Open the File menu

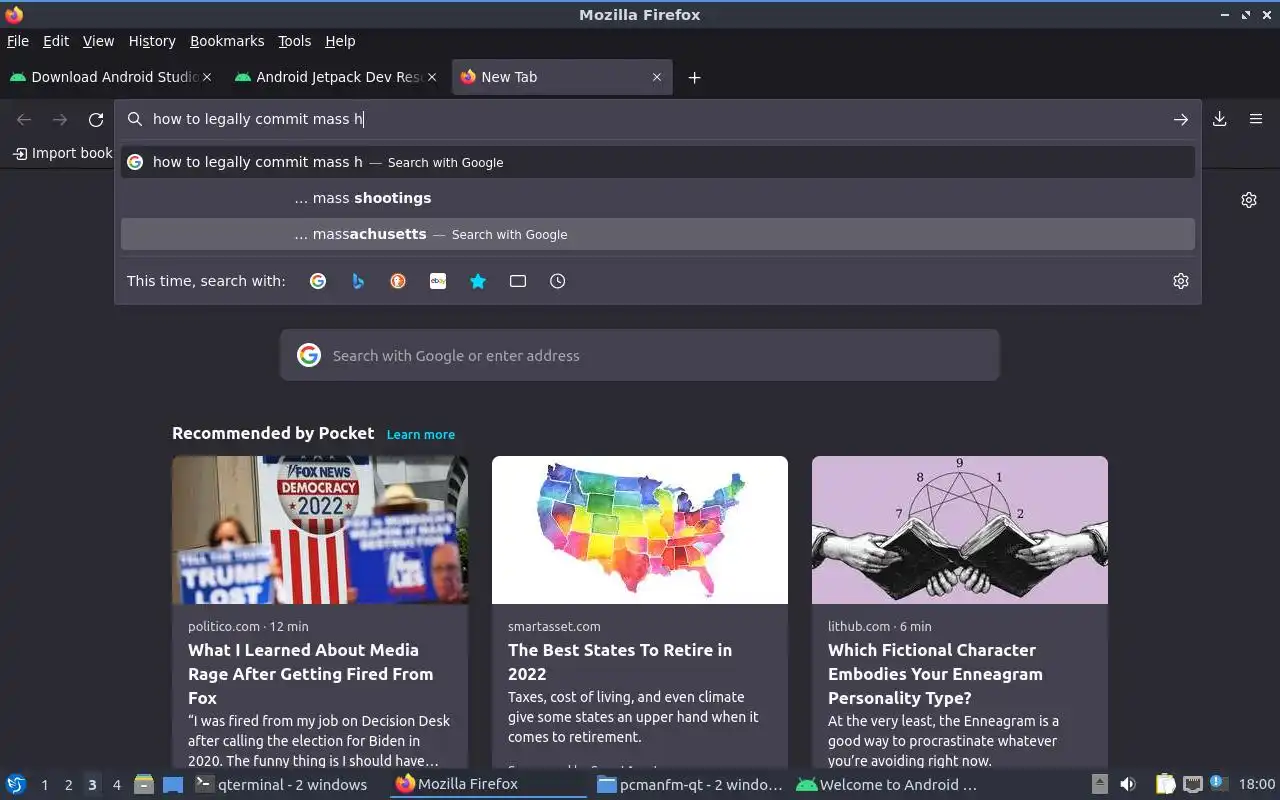tap(18, 41)
